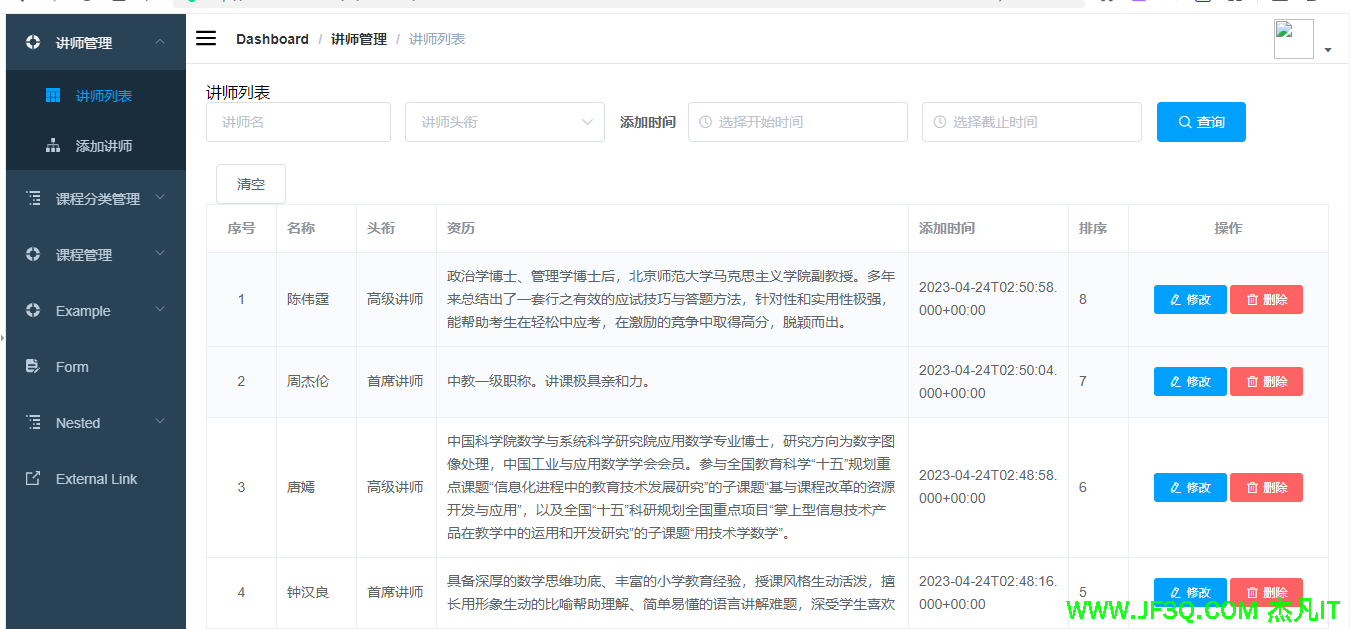The height and width of the screenshot is (629, 1350).
Task: Expand the 课程分类管理 chevron
Action: pos(160,198)
